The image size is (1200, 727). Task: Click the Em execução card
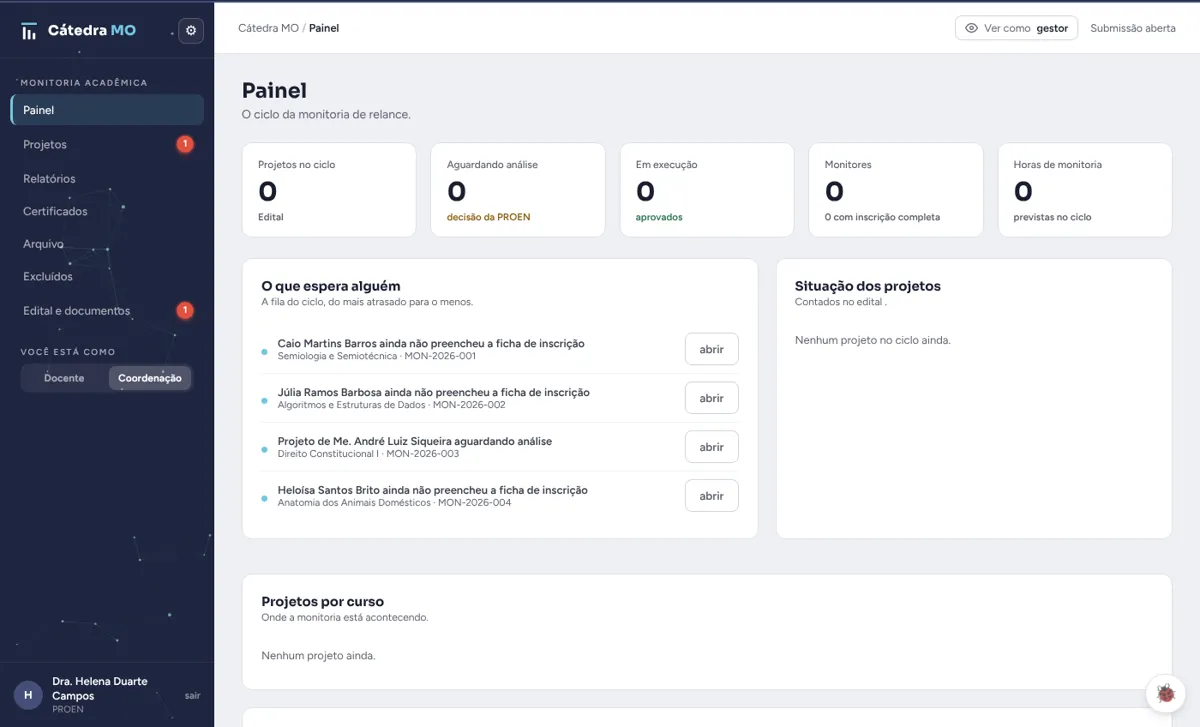[x=707, y=190]
